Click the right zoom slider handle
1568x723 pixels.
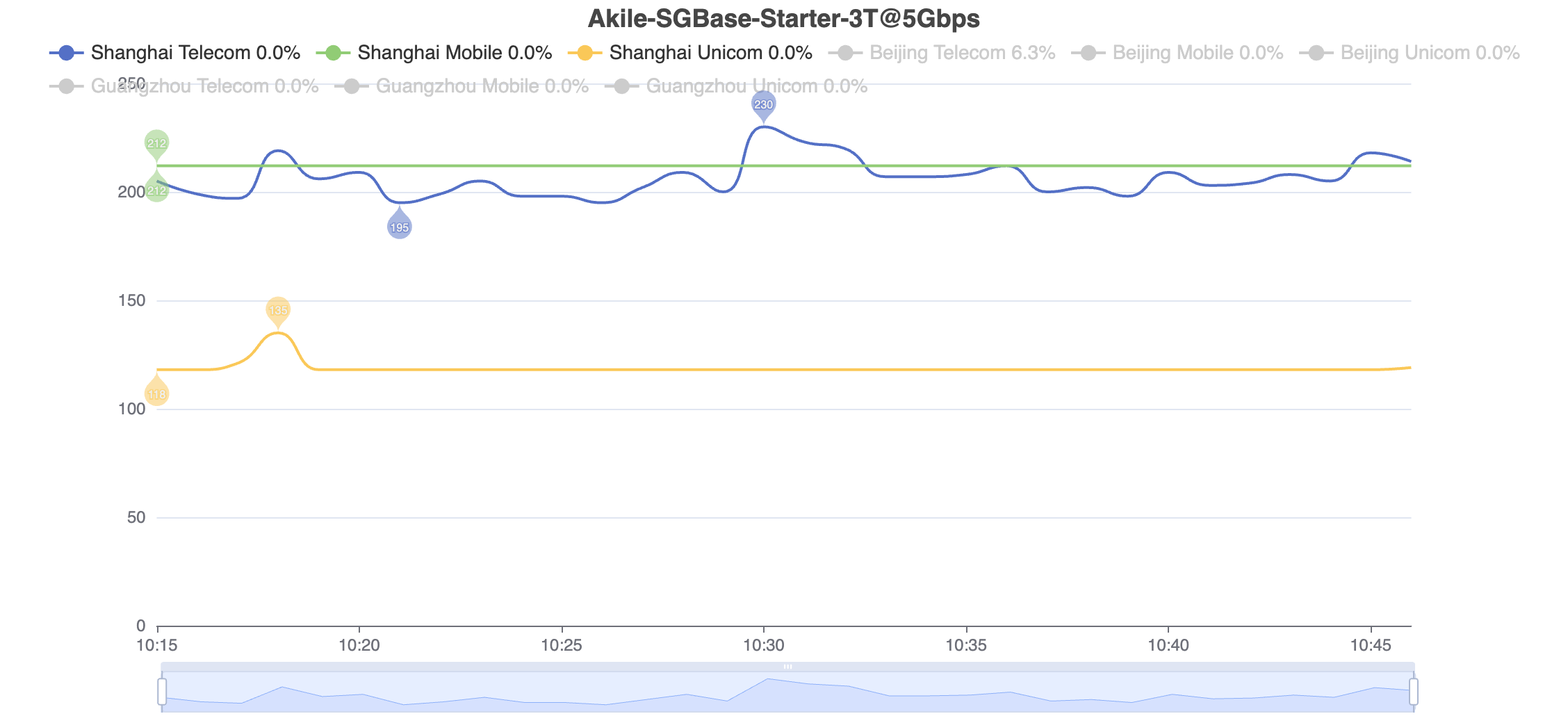1414,692
